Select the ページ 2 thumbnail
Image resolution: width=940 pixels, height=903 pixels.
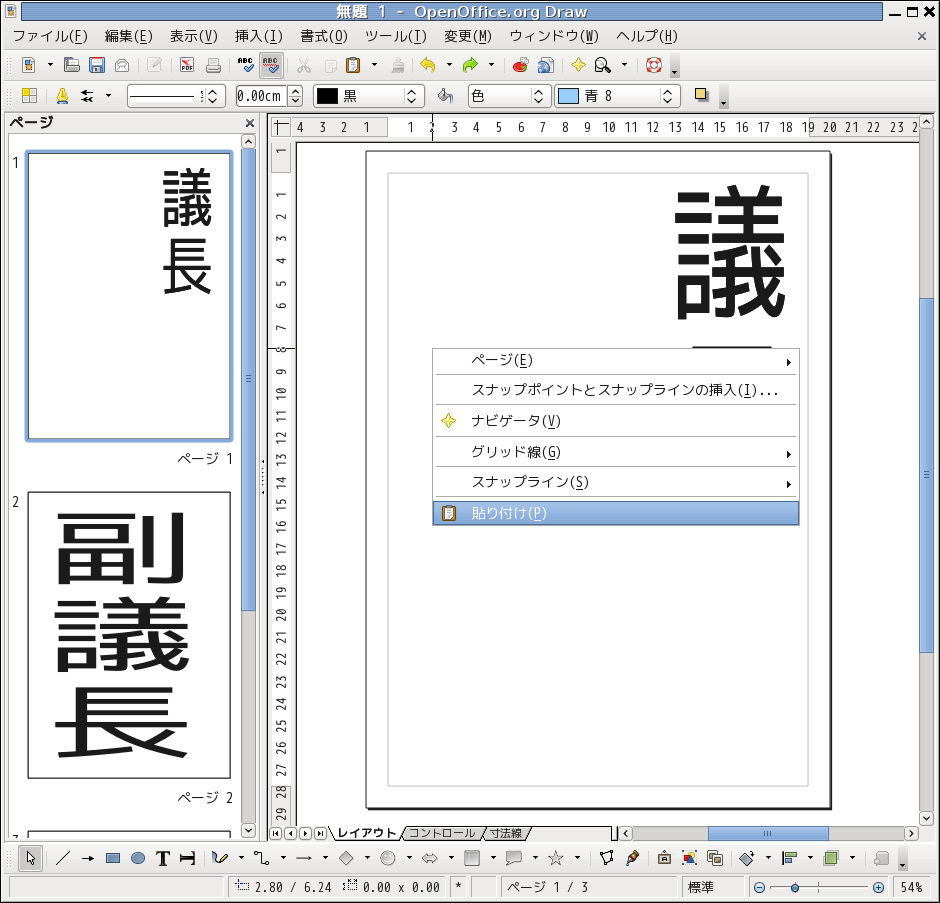[x=129, y=635]
